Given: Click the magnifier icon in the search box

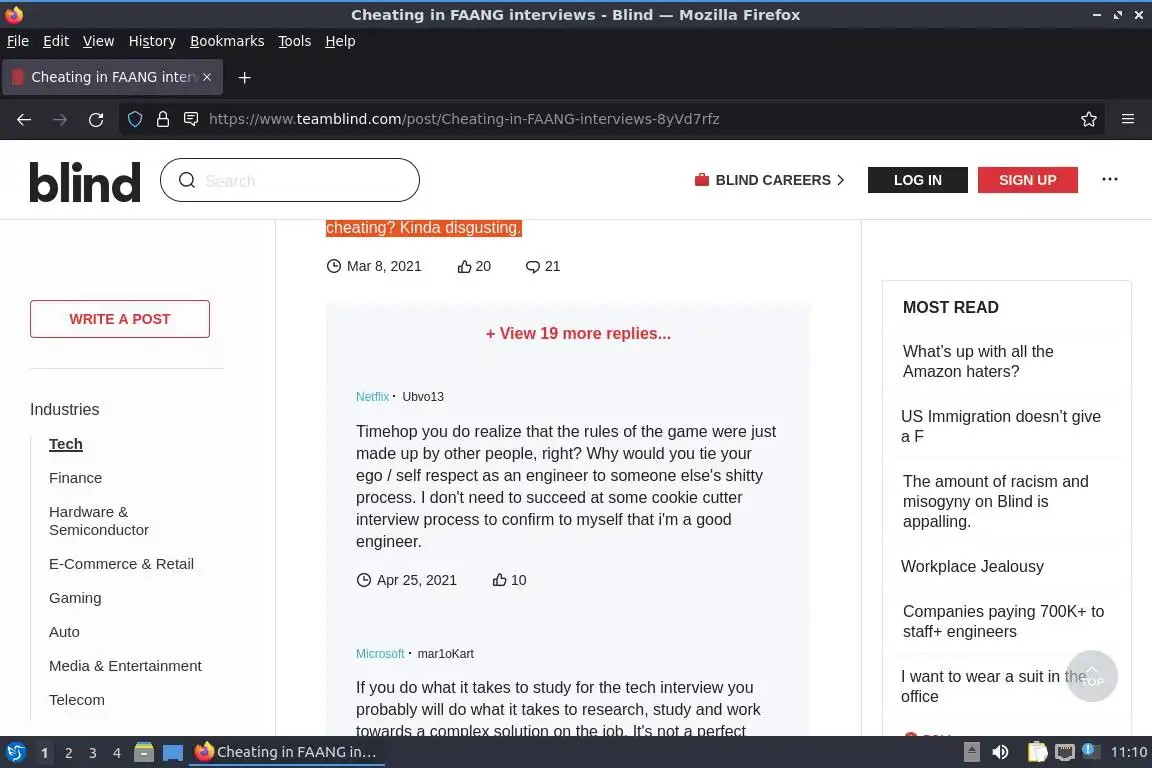Looking at the screenshot, I should [187, 180].
